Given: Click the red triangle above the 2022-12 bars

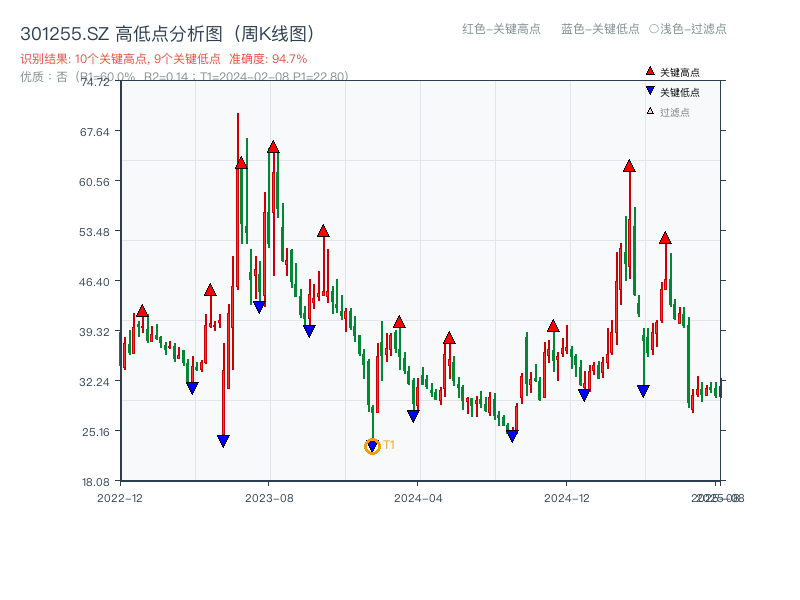Looking at the screenshot, I should point(144,311).
